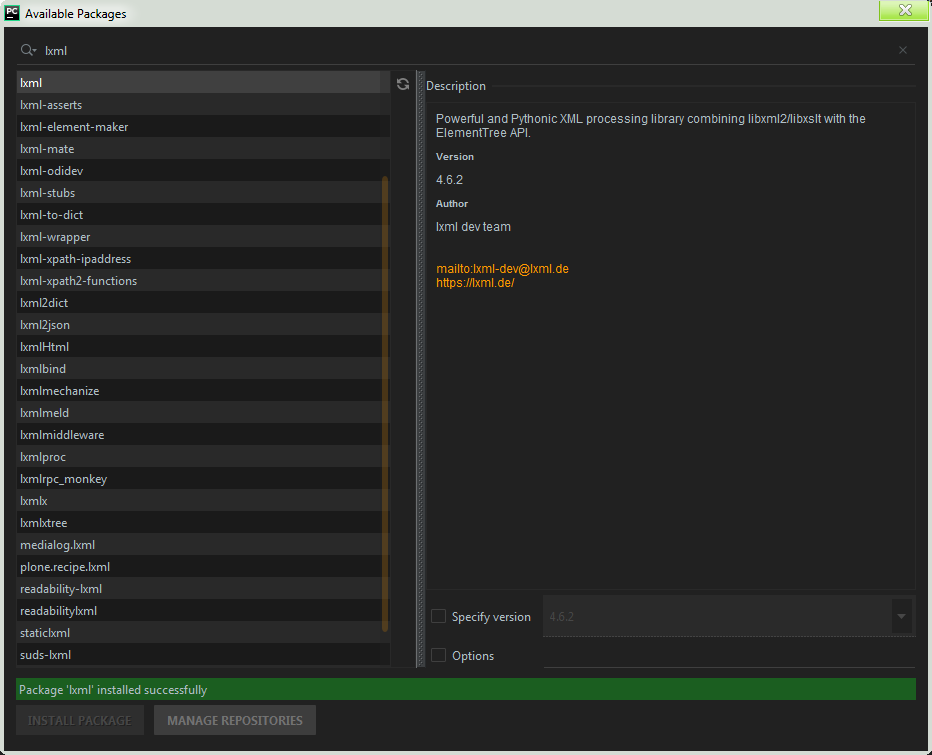This screenshot has height=755, width=932.
Task: Enable the Specify version checkbox
Action: [x=438, y=616]
